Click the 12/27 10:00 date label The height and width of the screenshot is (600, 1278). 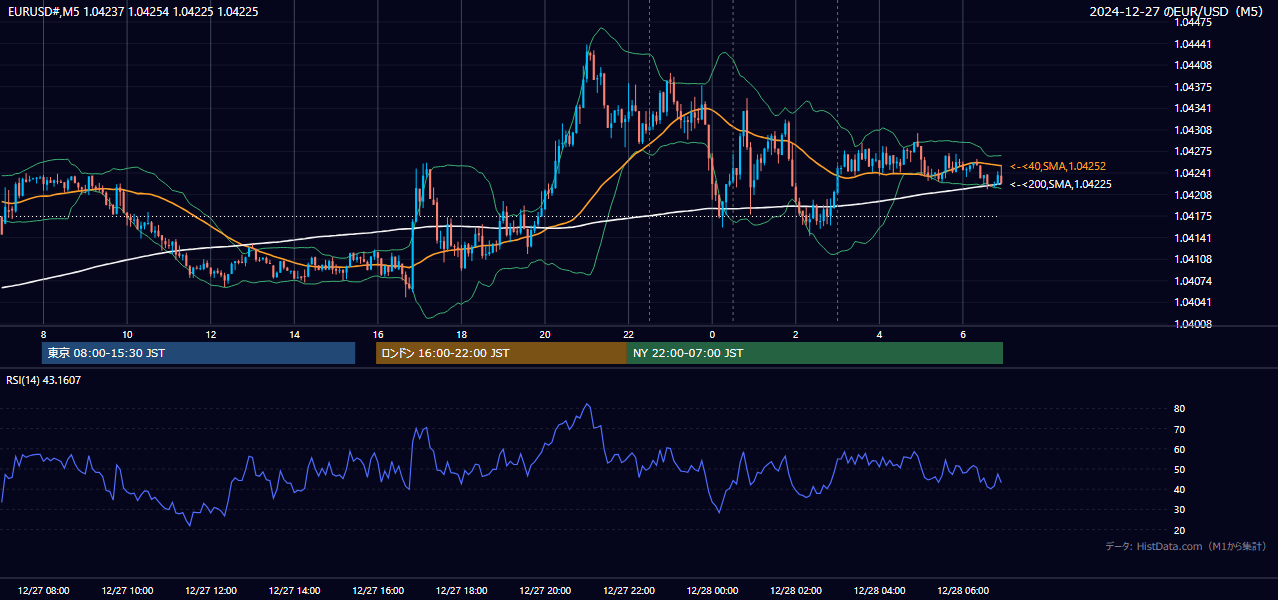[x=127, y=591]
